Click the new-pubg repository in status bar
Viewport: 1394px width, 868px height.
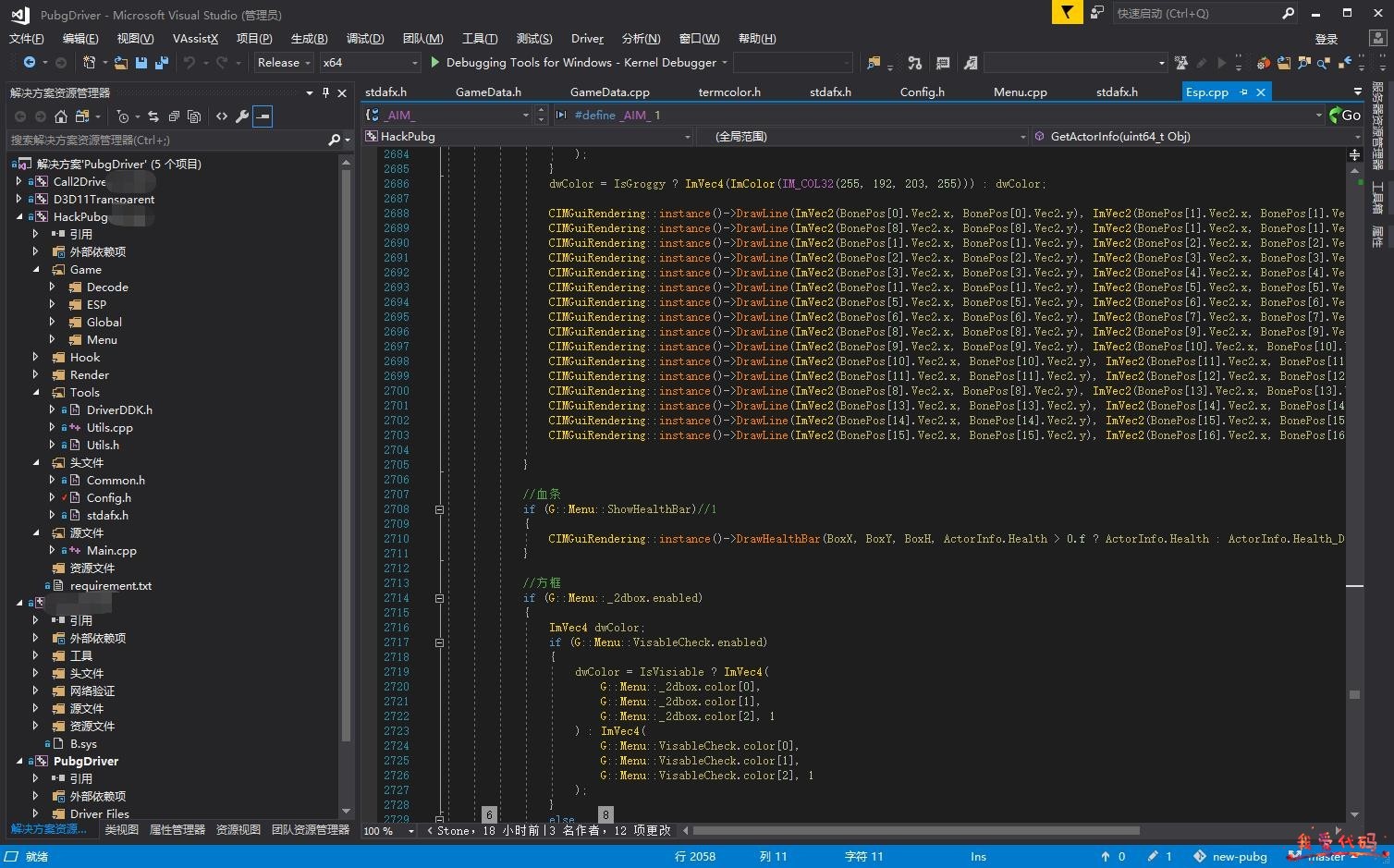pos(1230,856)
